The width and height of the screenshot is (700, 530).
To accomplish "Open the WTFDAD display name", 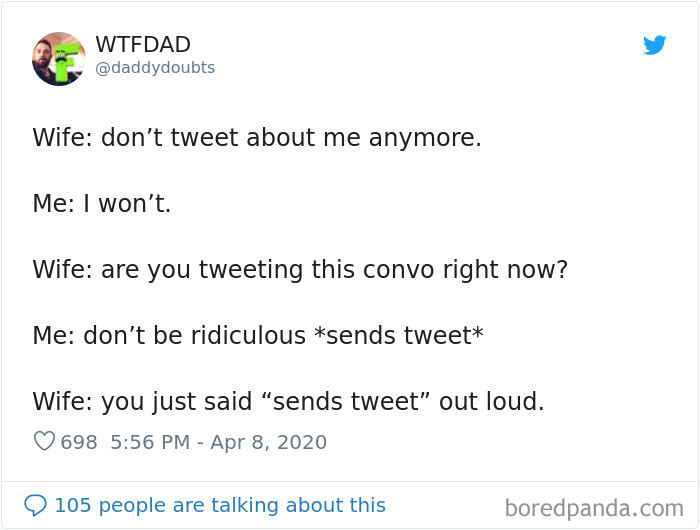I will tap(143, 45).
